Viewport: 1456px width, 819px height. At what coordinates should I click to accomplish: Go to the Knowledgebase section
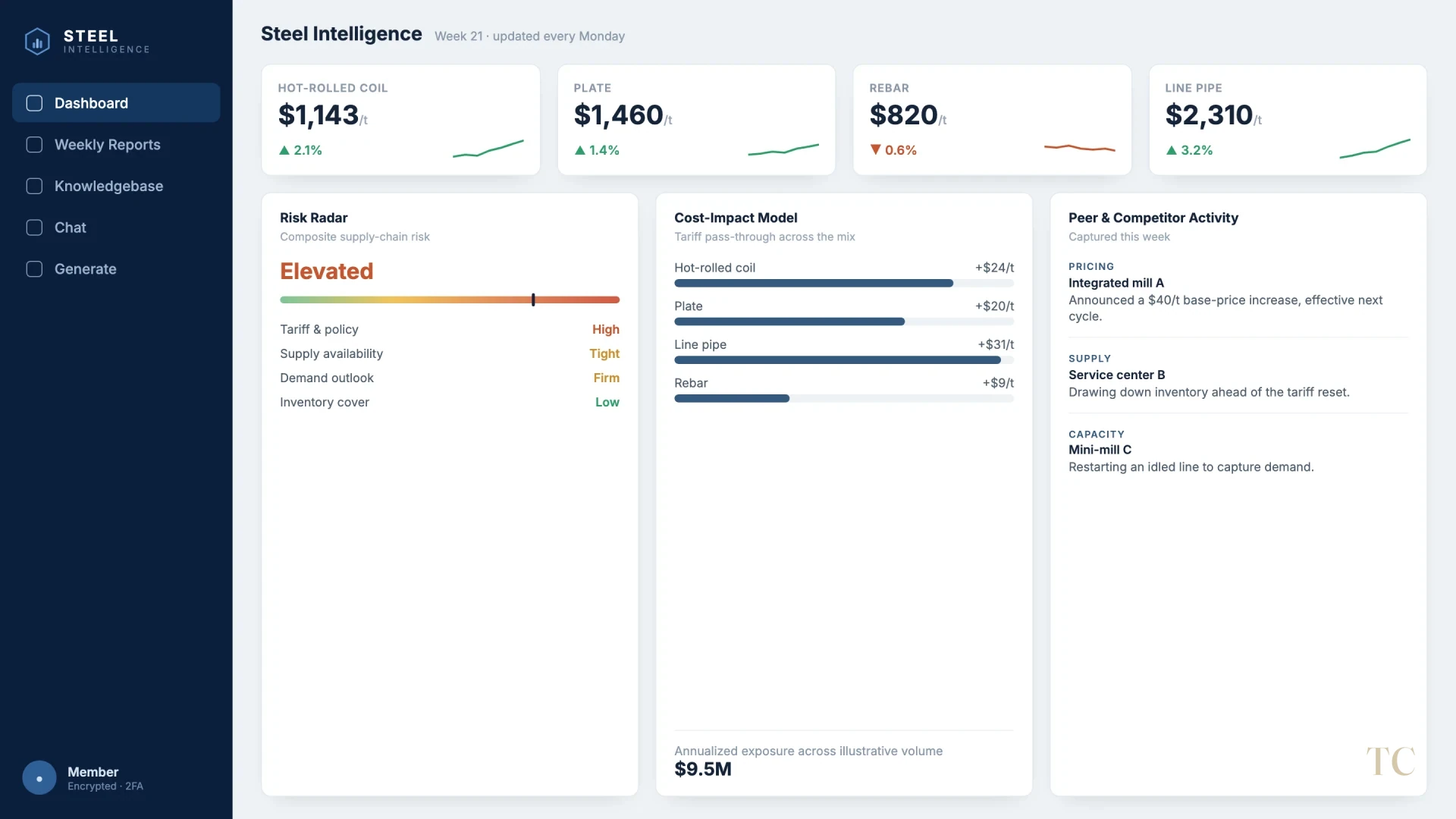(116, 186)
